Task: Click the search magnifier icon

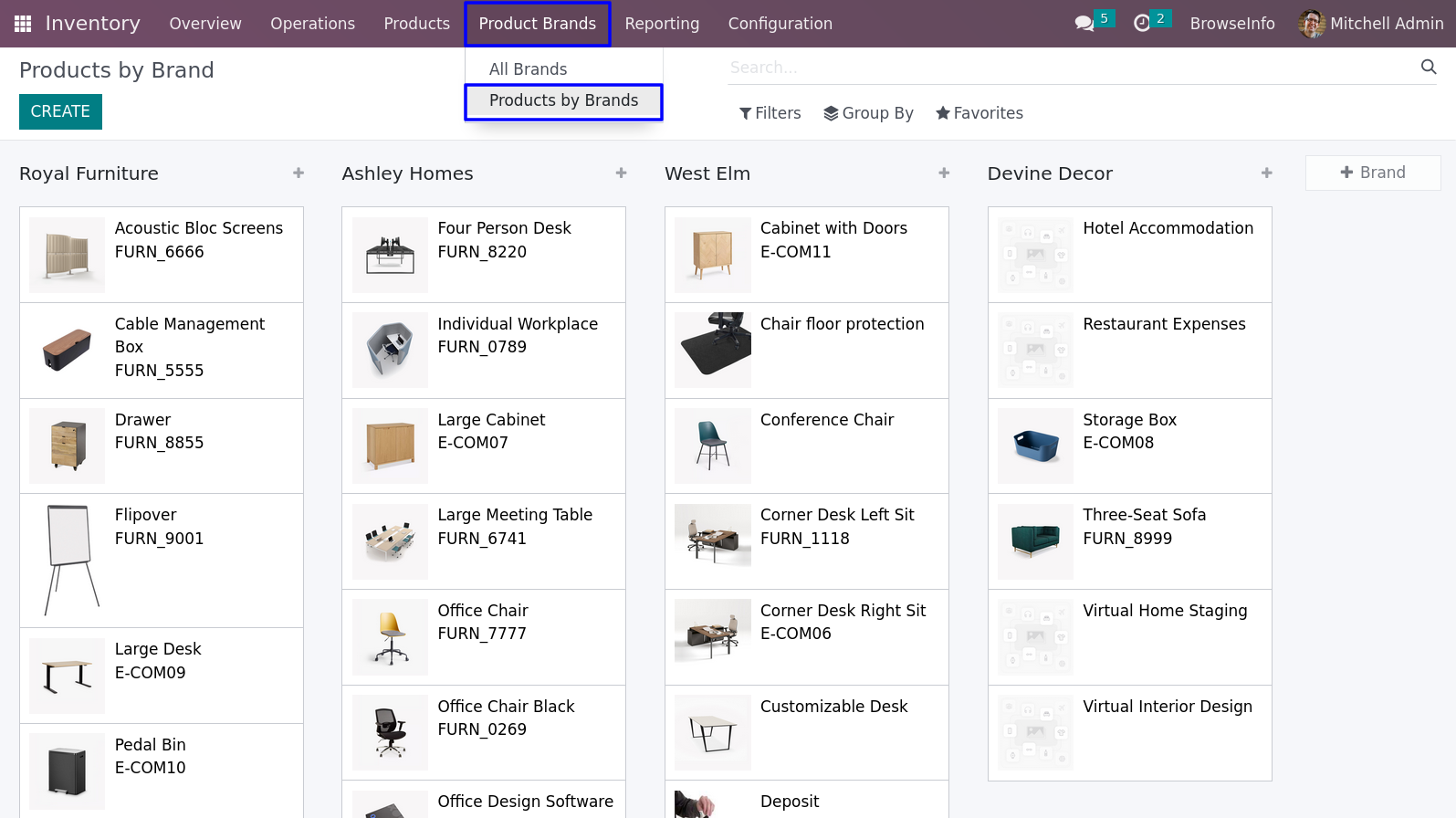Action: point(1429,67)
